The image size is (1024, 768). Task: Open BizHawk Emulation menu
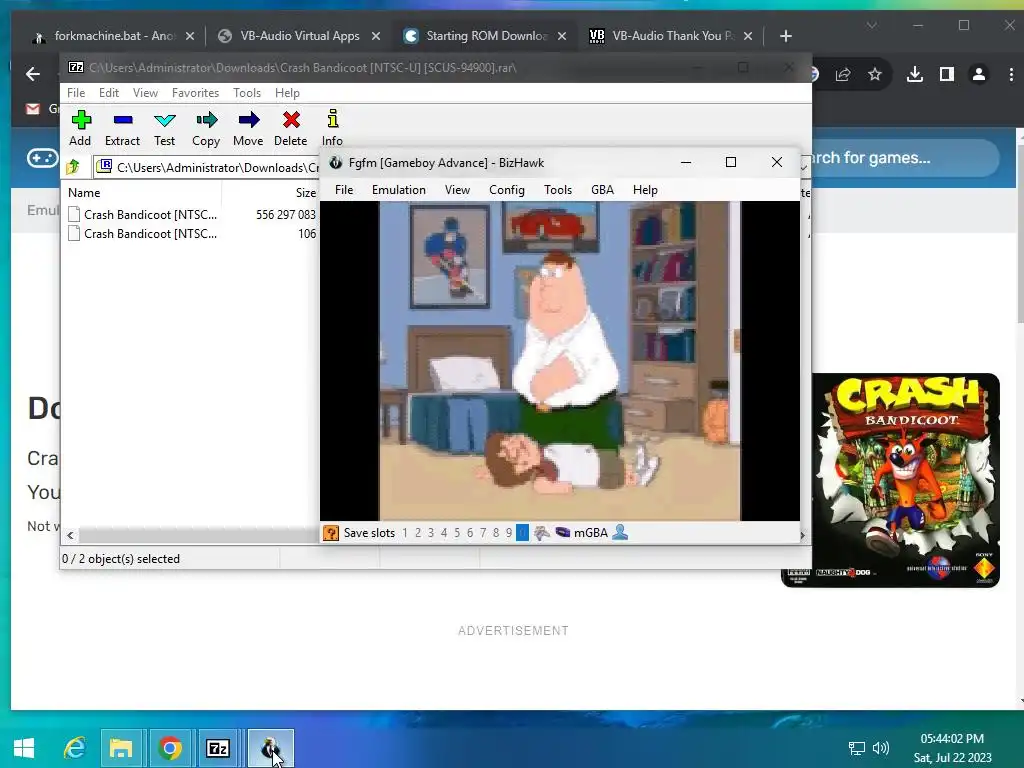pos(399,190)
